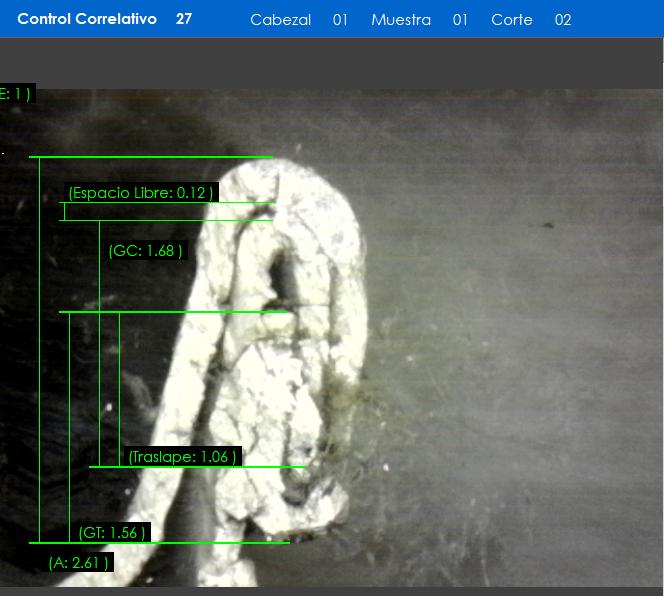Image resolution: width=664 pixels, height=596 pixels.
Task: Select the Control Correlativo value 27
Action: pos(184,19)
